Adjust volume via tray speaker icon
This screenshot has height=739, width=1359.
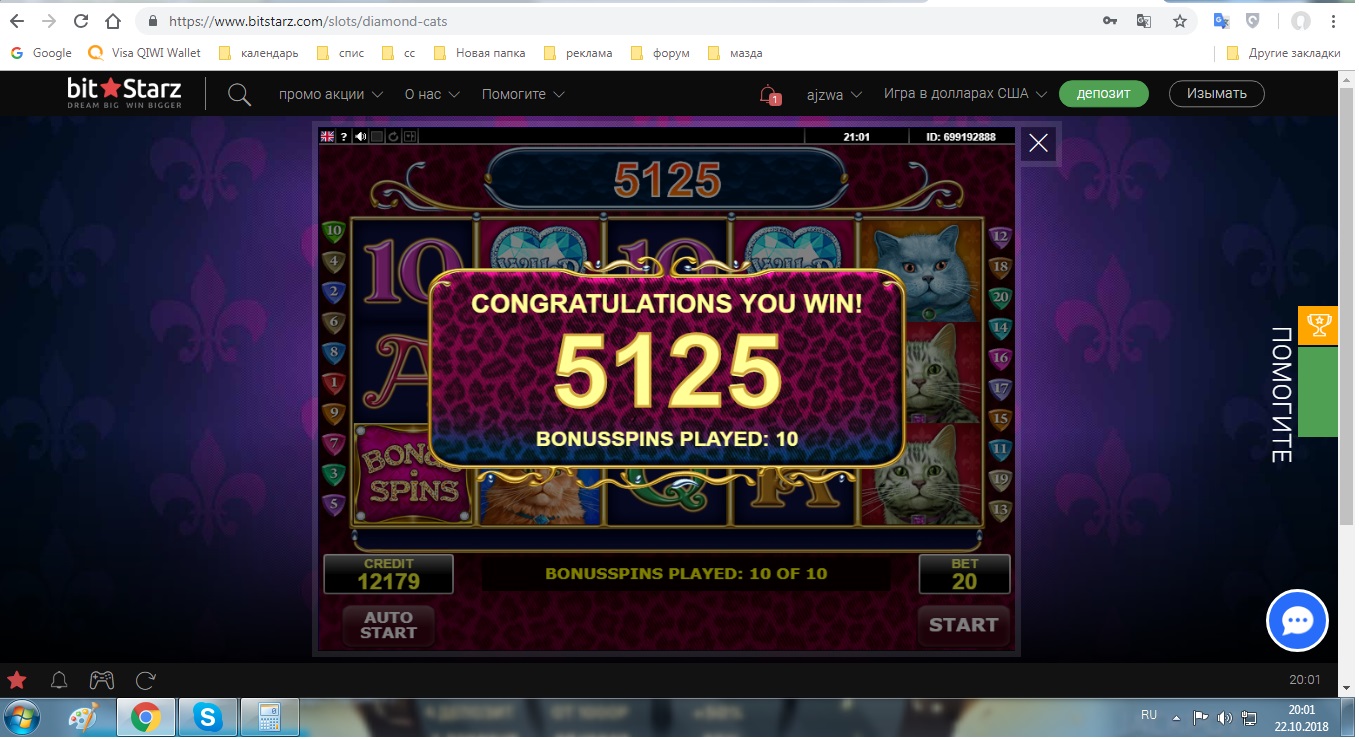(1225, 717)
